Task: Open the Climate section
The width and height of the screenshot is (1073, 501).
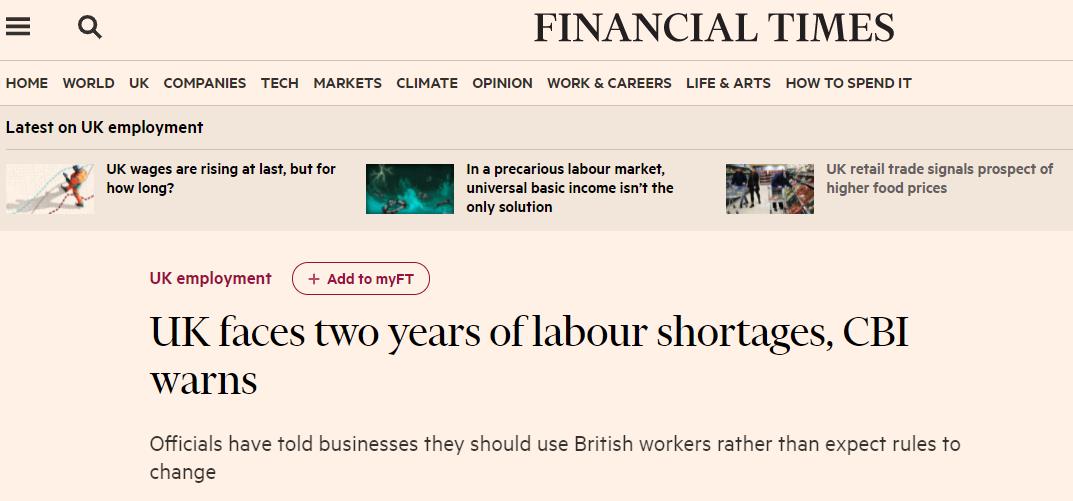Action: tap(427, 83)
